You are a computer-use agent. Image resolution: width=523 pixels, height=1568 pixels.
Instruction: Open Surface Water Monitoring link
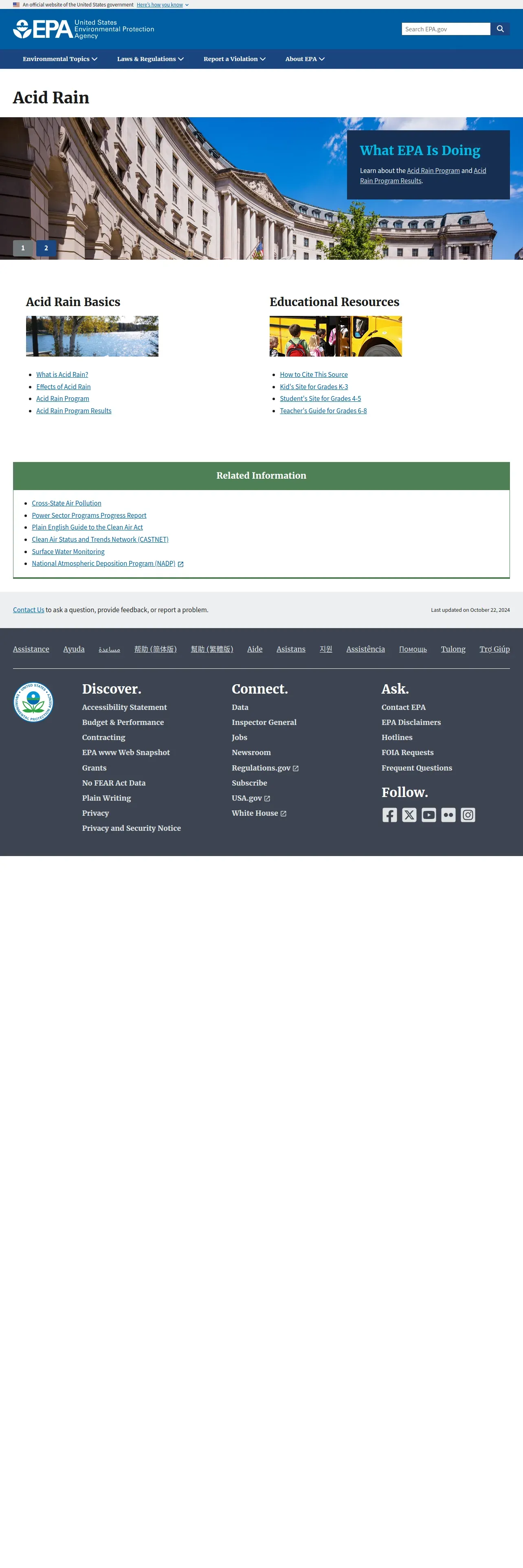tap(68, 552)
